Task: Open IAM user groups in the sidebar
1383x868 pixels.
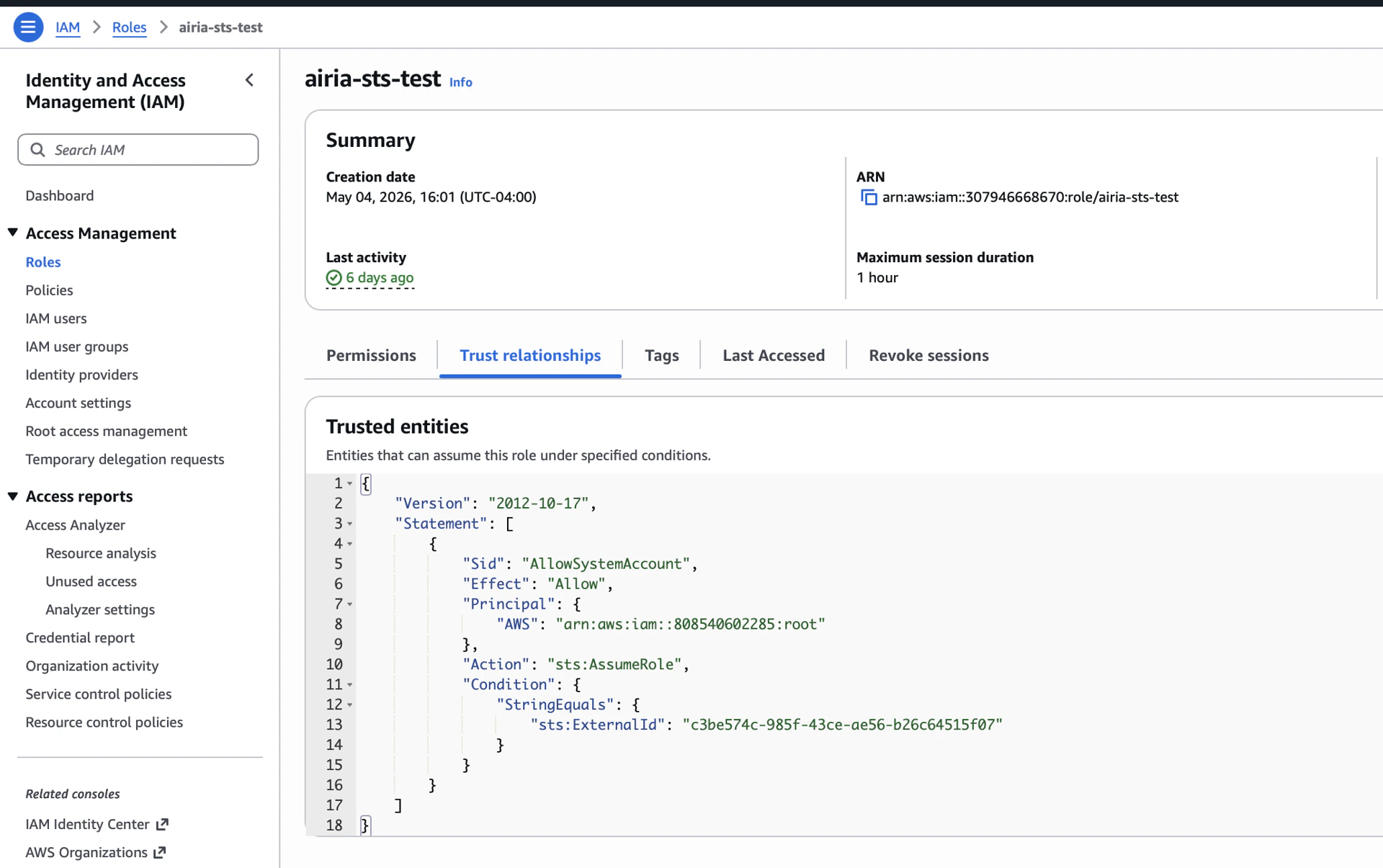Action: (x=77, y=346)
